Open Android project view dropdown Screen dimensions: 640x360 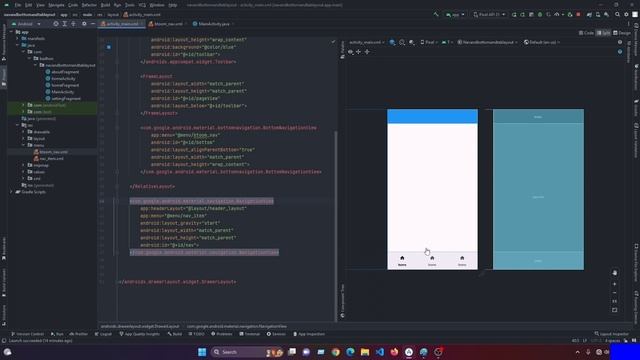(26, 24)
